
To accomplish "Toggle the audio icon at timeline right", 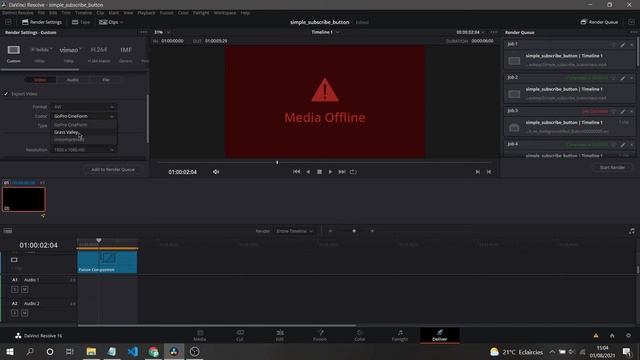I will click(631, 231).
